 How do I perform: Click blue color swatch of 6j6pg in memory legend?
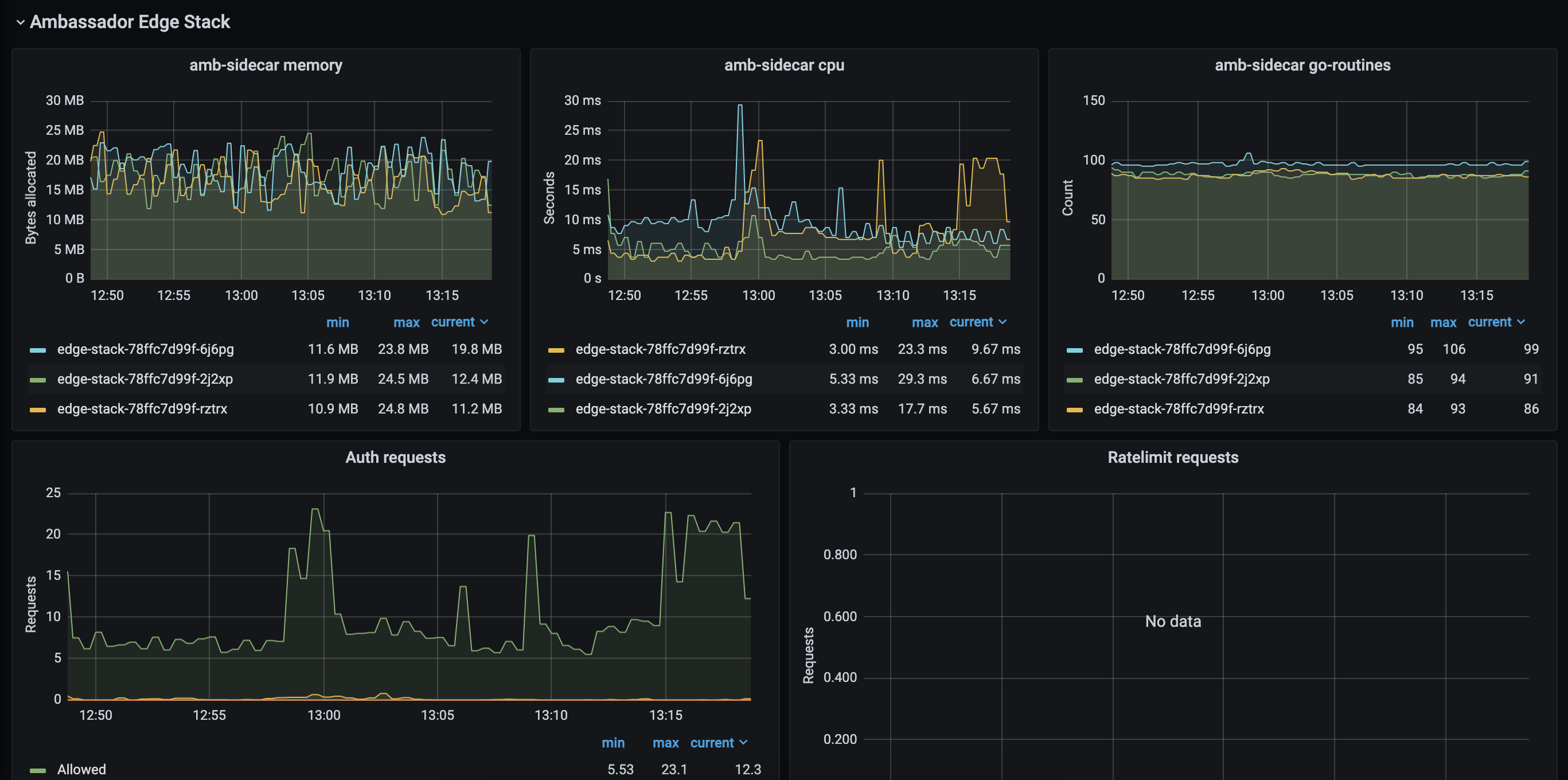(38, 350)
